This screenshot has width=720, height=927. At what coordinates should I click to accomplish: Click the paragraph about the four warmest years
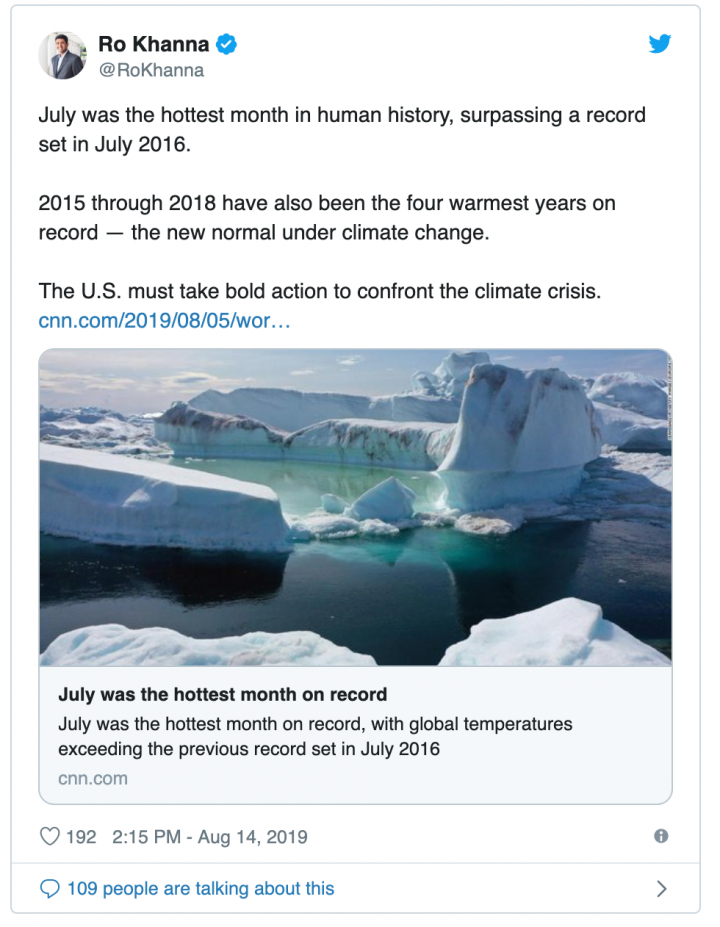(327, 217)
